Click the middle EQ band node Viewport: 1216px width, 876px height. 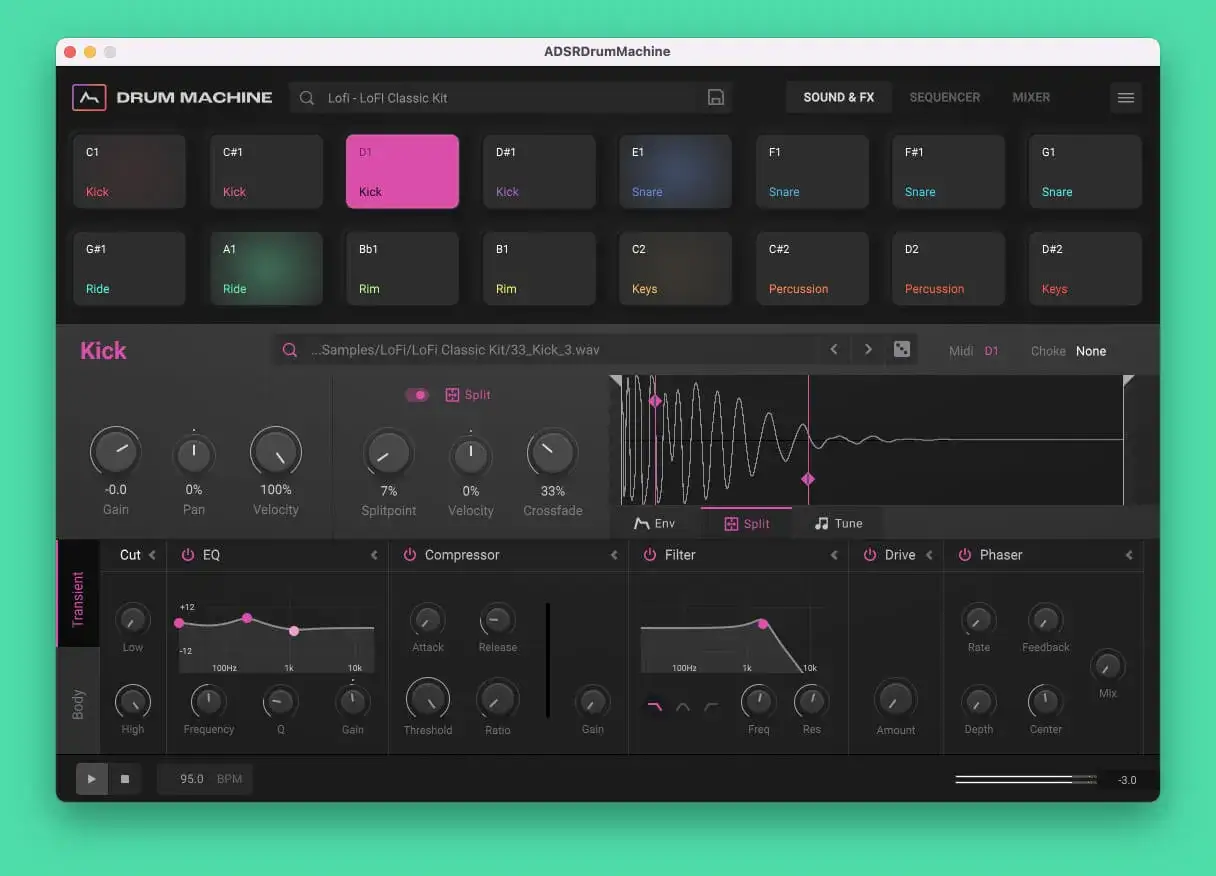pos(247,618)
